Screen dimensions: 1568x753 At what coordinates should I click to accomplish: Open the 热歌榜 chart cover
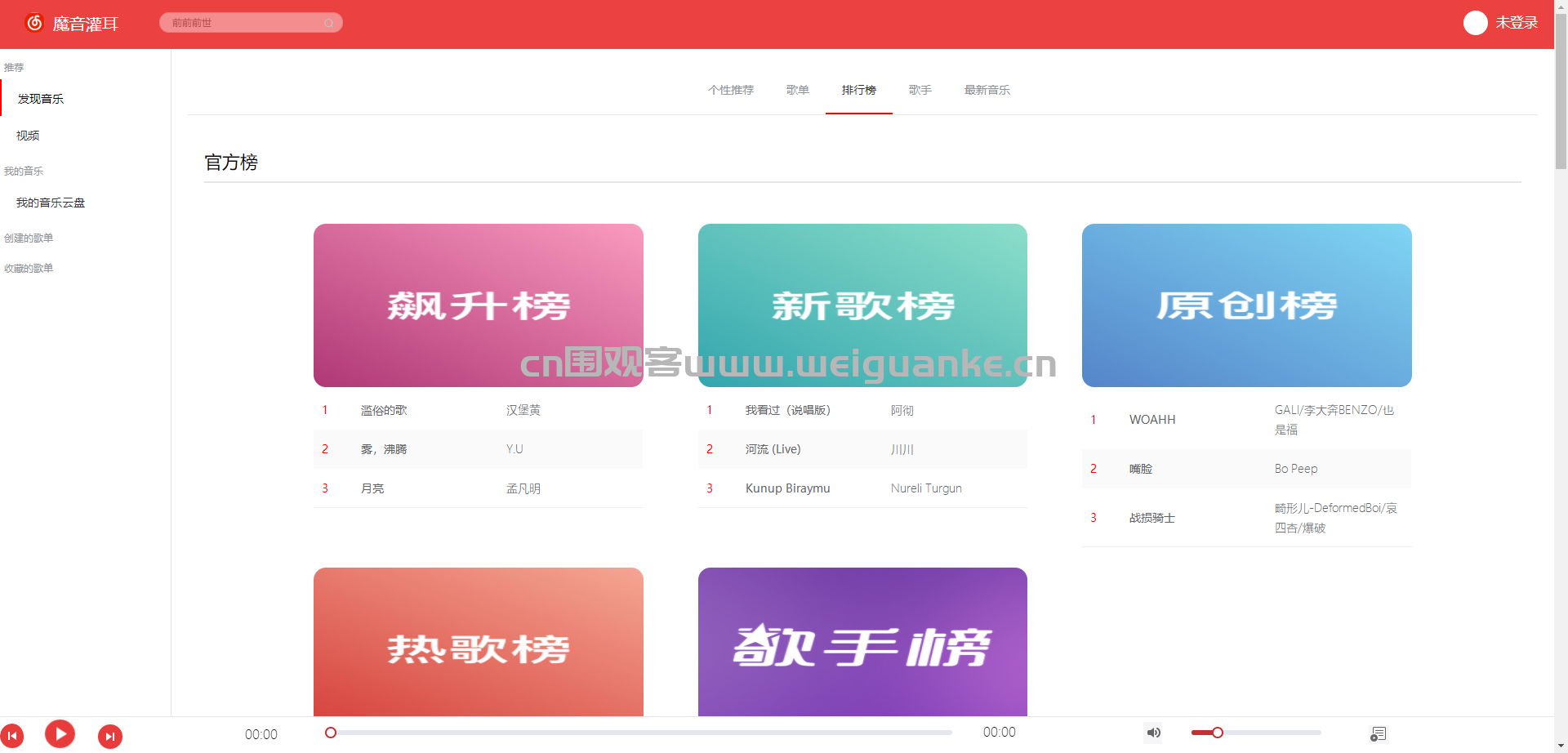pos(479,642)
